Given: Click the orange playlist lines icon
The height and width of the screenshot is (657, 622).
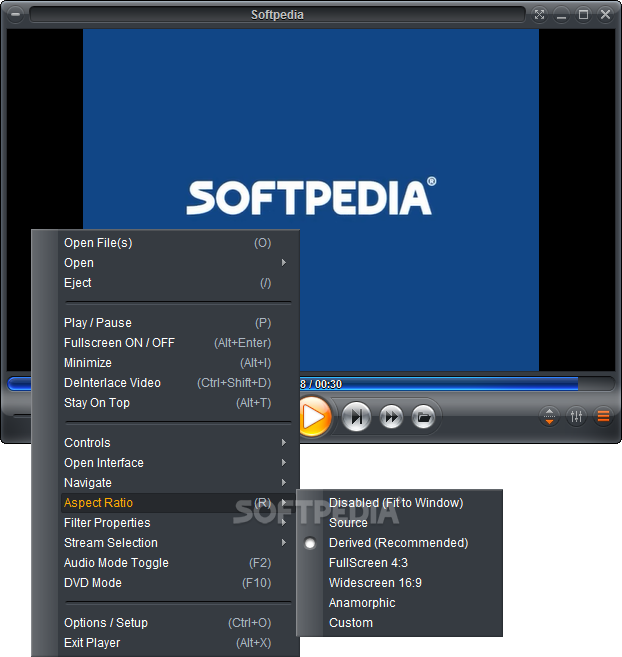Looking at the screenshot, I should 603,416.
